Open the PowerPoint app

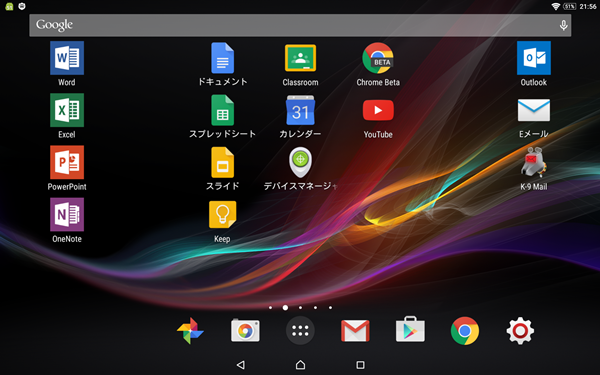click(x=67, y=162)
